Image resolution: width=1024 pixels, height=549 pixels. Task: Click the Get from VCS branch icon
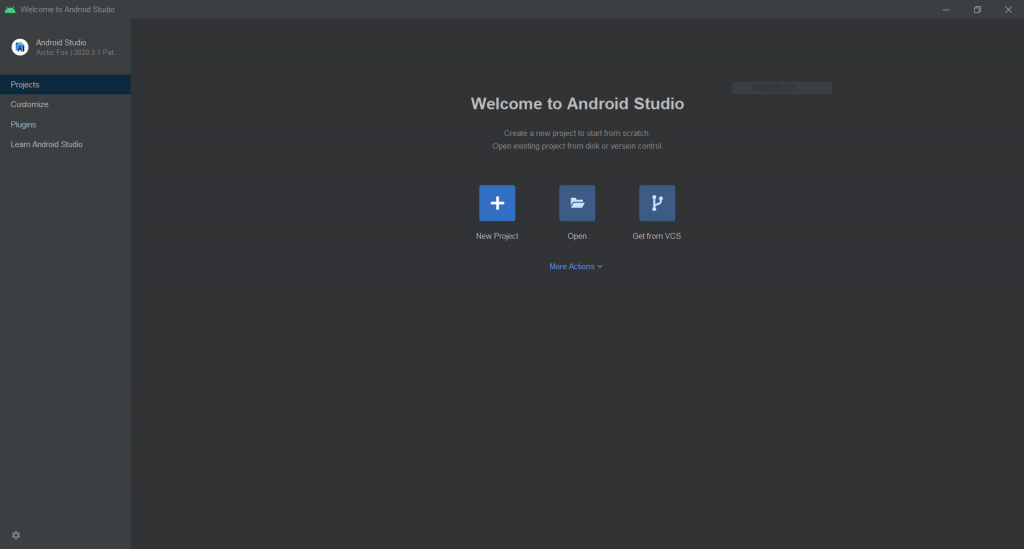coord(657,203)
